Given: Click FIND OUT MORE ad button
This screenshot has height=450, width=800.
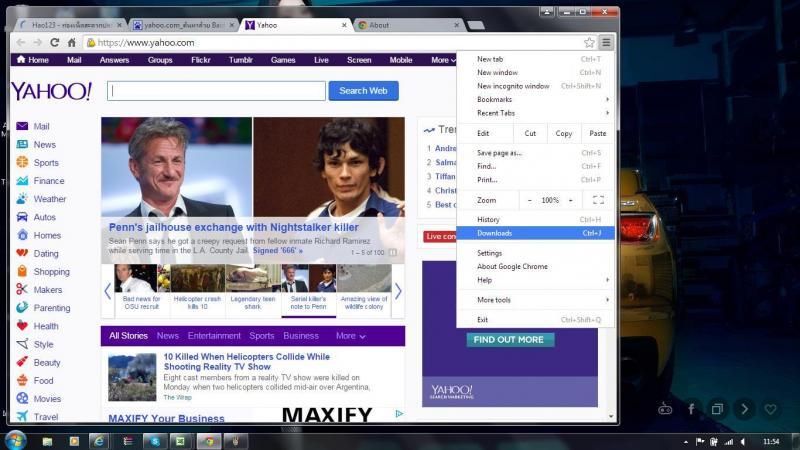Looking at the screenshot, I should tap(510, 340).
